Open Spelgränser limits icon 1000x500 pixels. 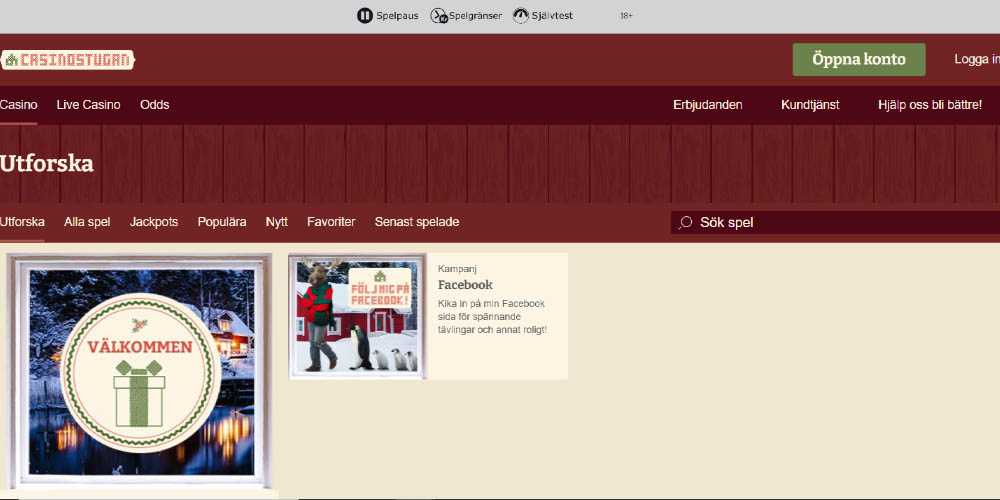coord(439,16)
